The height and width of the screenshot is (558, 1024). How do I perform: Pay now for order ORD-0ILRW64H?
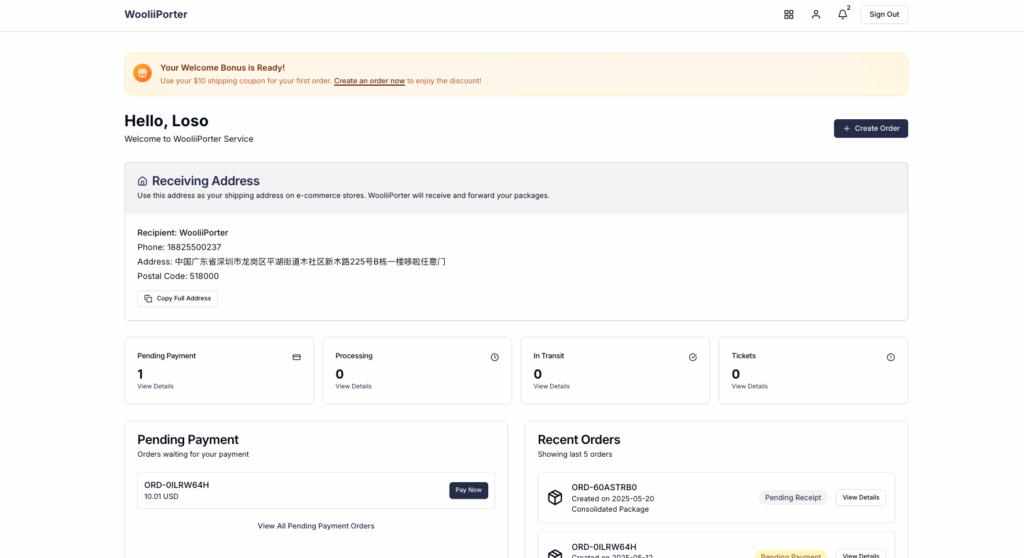point(468,490)
